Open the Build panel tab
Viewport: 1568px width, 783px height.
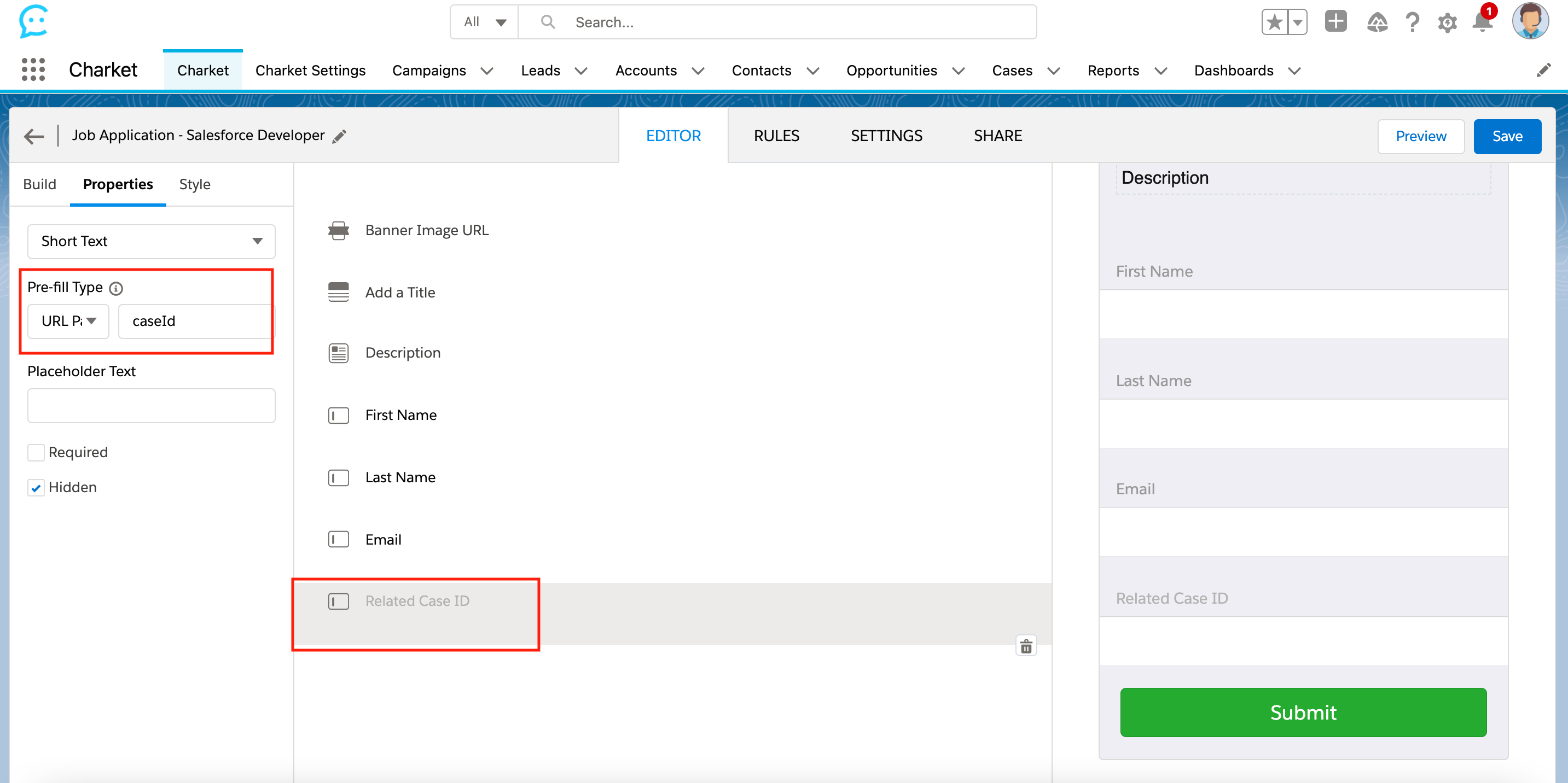pyautogui.click(x=39, y=184)
